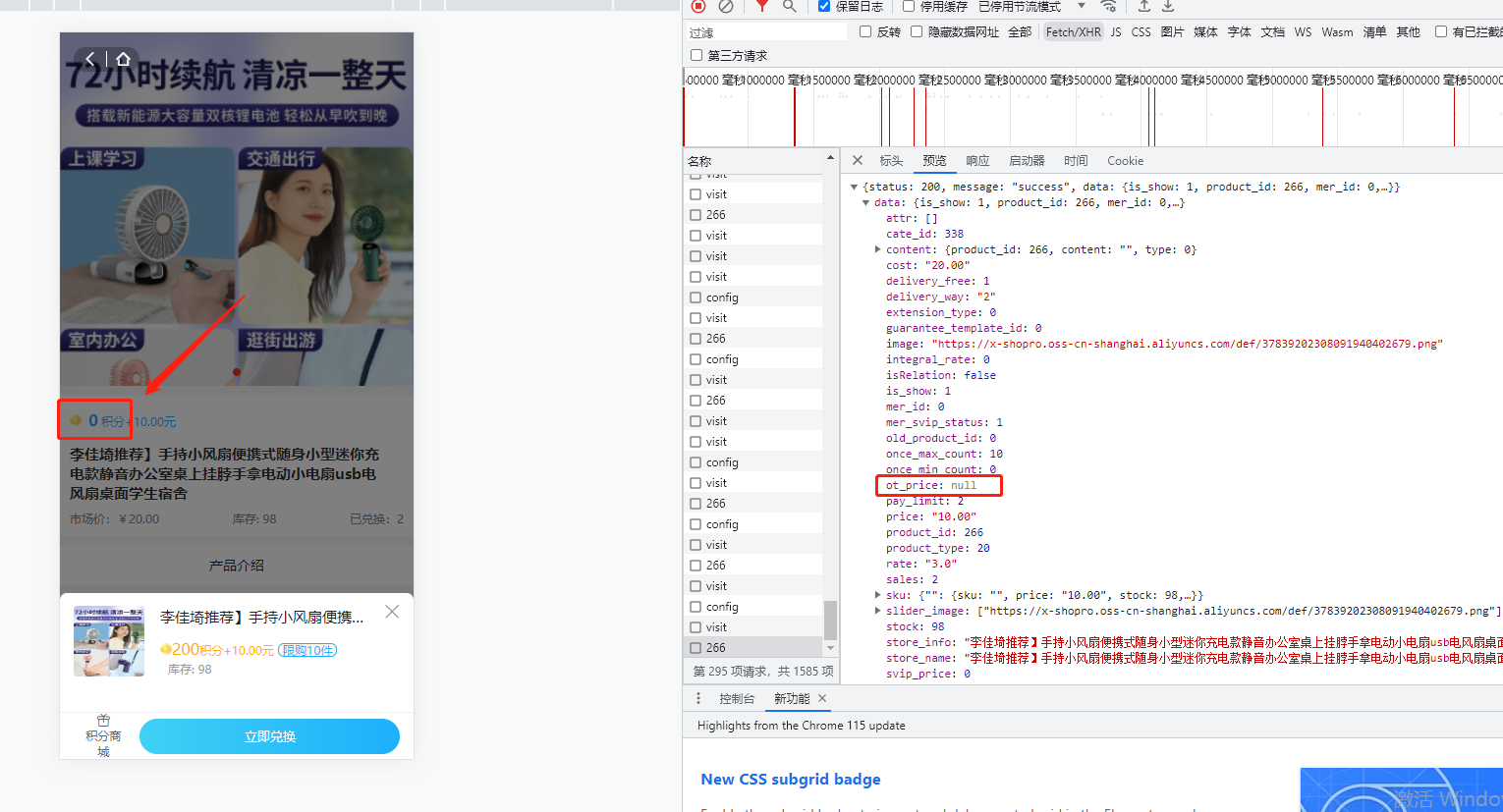The width and height of the screenshot is (1503, 812).
Task: Click the image URL string value
Action: click(x=1187, y=344)
